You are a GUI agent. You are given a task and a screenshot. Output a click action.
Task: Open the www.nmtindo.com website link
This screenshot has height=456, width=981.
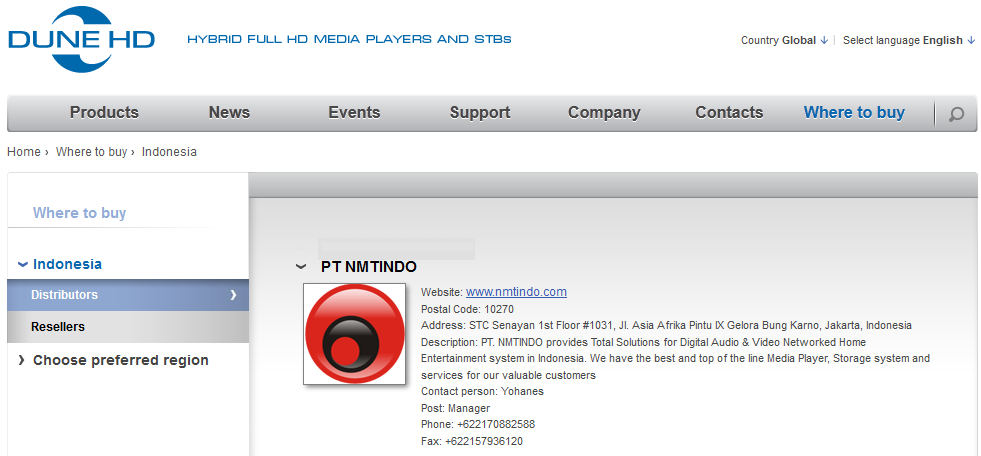pos(516,292)
